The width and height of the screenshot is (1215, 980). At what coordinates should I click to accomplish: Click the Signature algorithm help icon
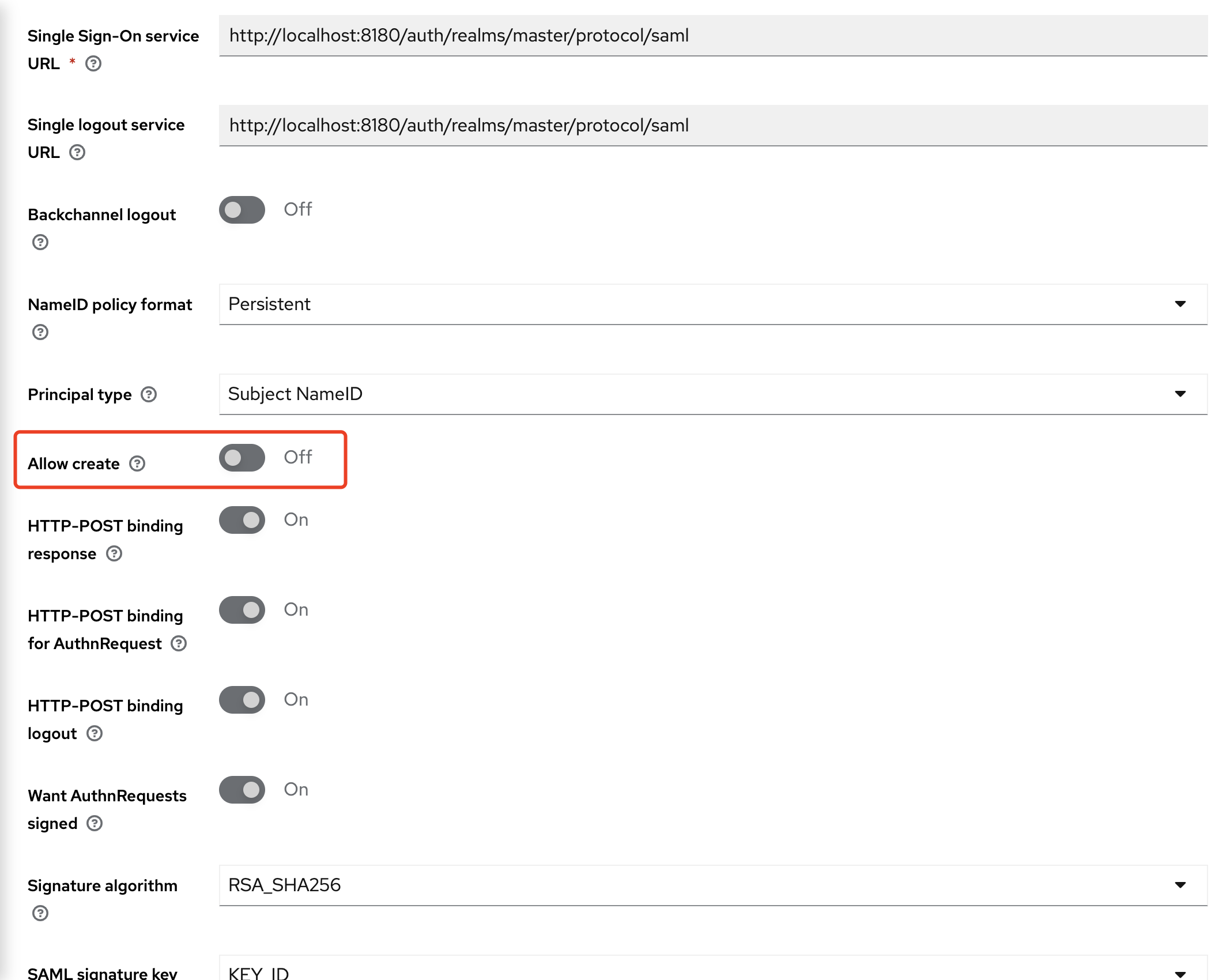pyautogui.click(x=39, y=913)
